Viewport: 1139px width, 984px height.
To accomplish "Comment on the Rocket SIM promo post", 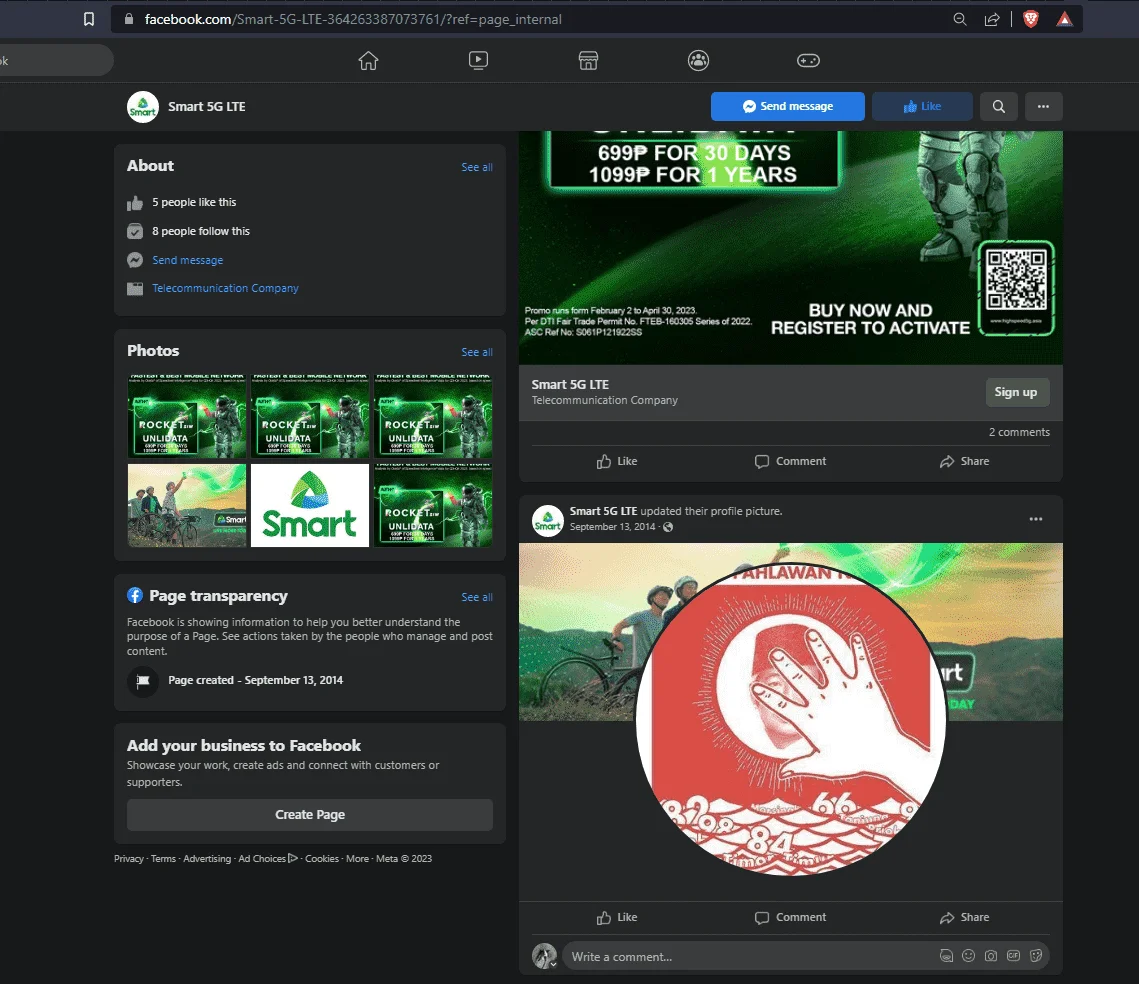I will 790,461.
